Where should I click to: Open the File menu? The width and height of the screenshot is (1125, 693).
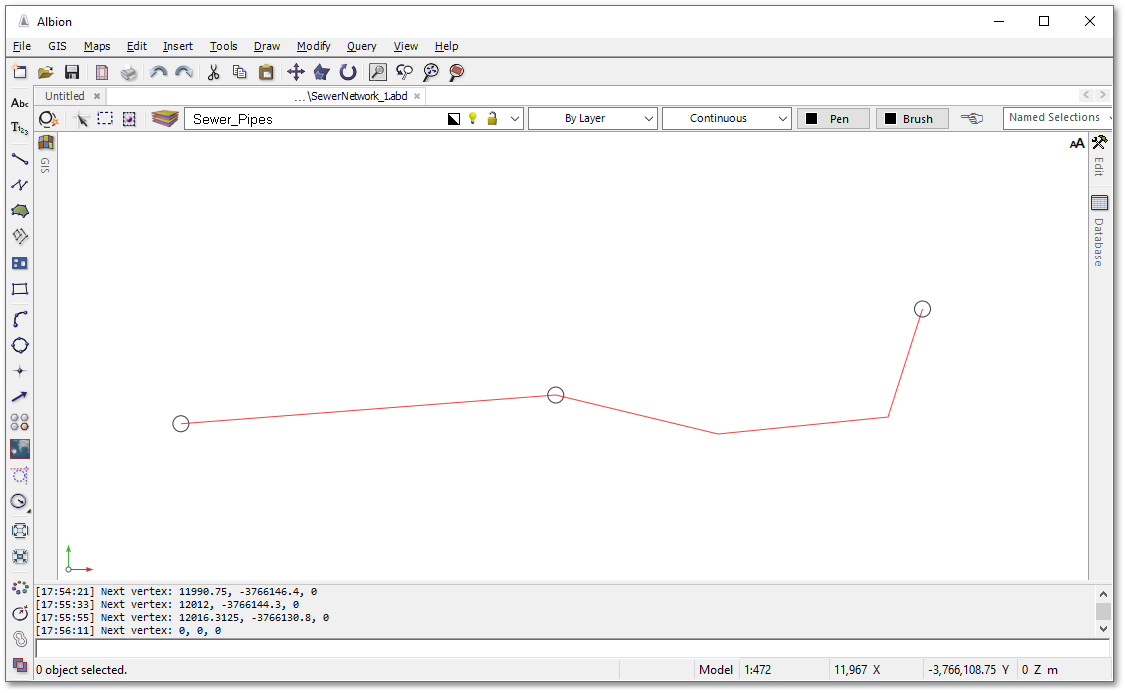point(22,46)
